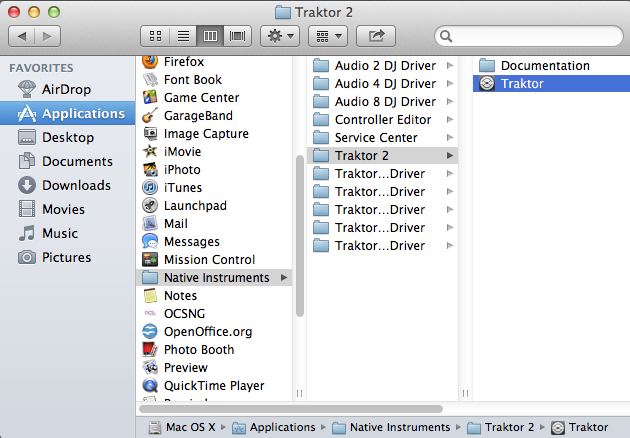Click the Share toolbar button
Viewport: 630px width, 438px height.
(376, 36)
